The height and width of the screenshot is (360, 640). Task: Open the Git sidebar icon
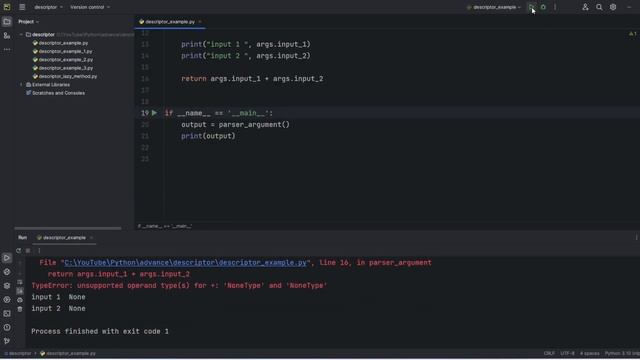click(7, 341)
